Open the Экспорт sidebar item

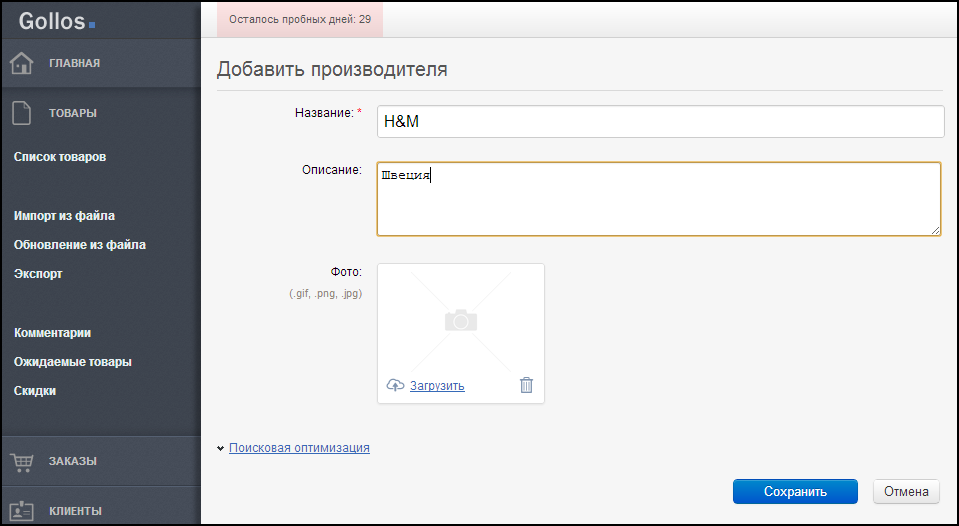click(38, 274)
